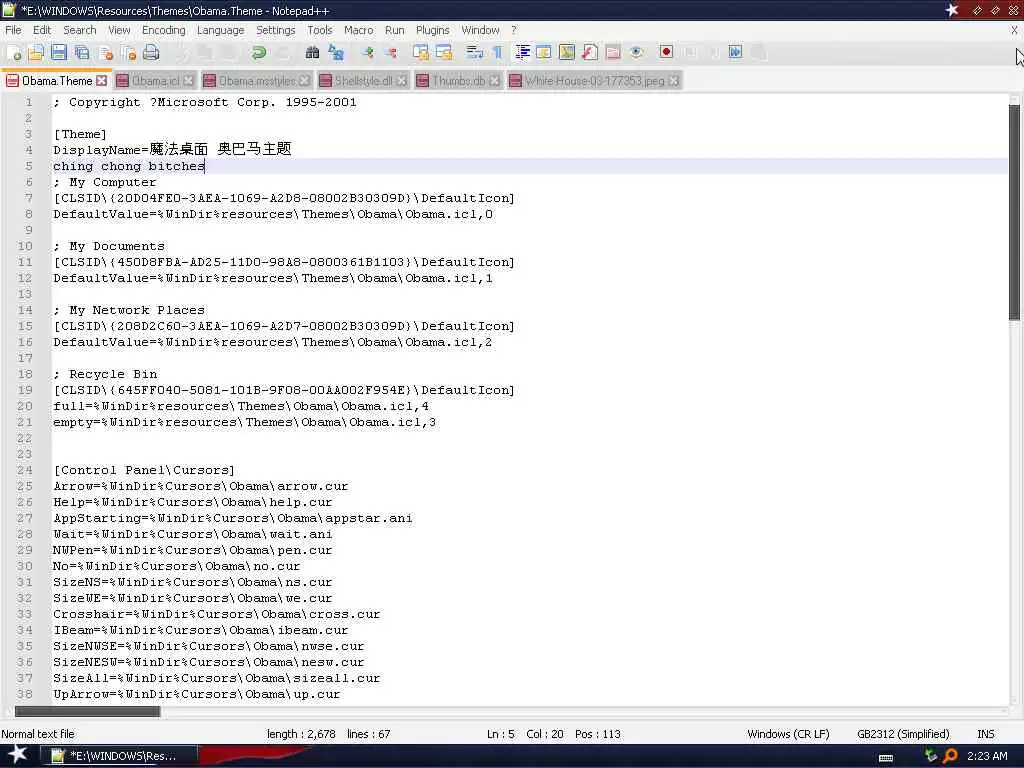Create a new document with the New icon

tap(14, 53)
